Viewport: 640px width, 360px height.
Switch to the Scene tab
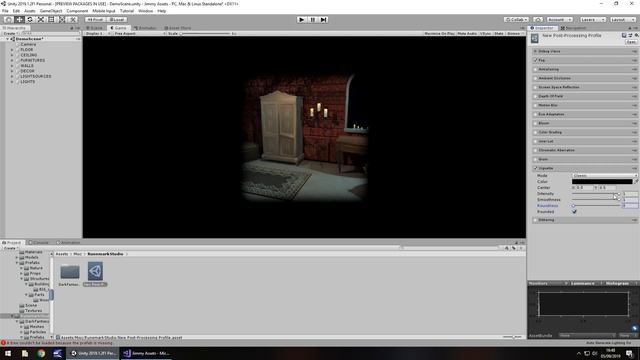[x=95, y=28]
